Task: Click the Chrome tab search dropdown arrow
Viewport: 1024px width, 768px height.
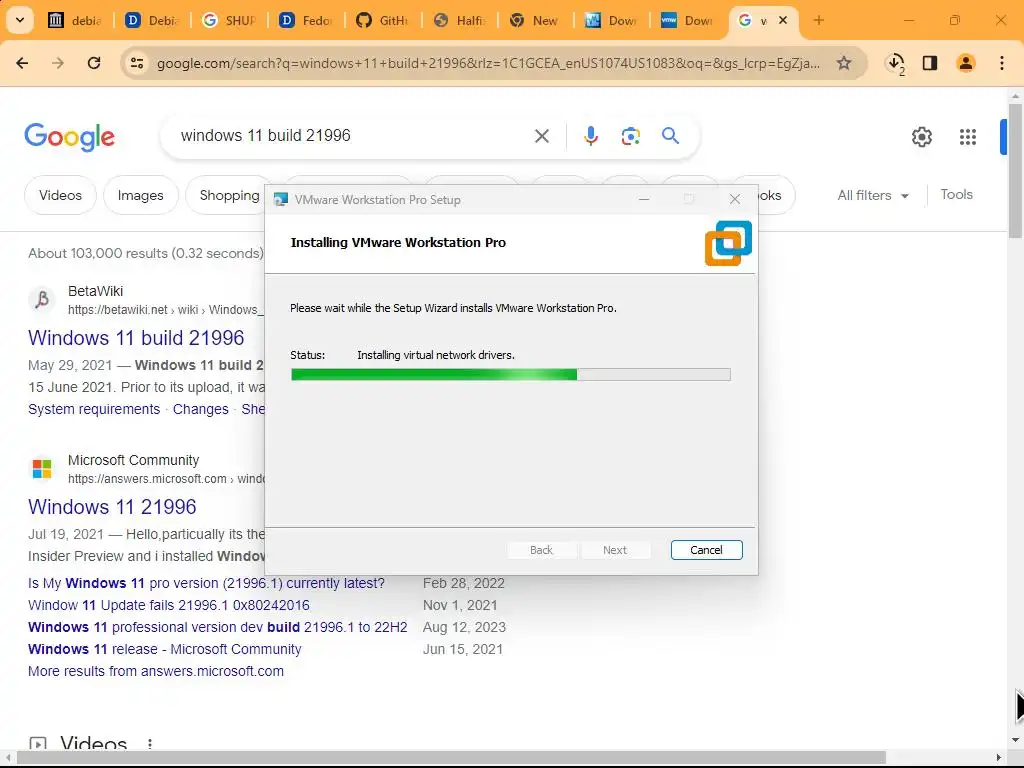Action: tap(20, 20)
